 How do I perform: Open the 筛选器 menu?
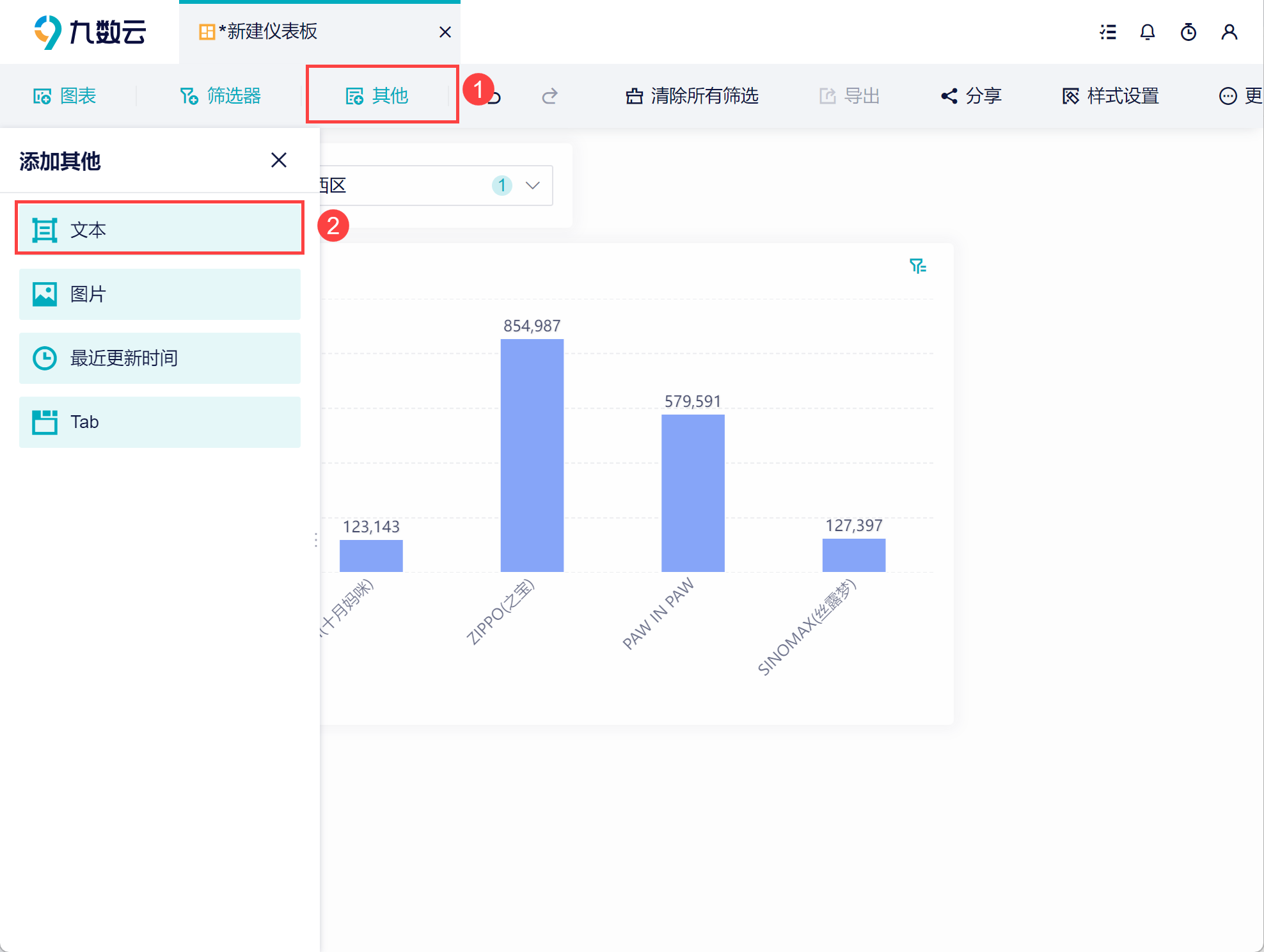(x=221, y=96)
